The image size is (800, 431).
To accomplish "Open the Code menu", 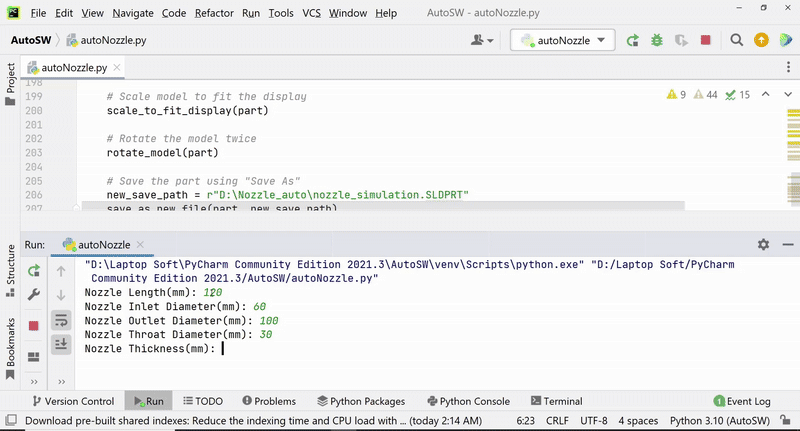I will click(x=173, y=13).
